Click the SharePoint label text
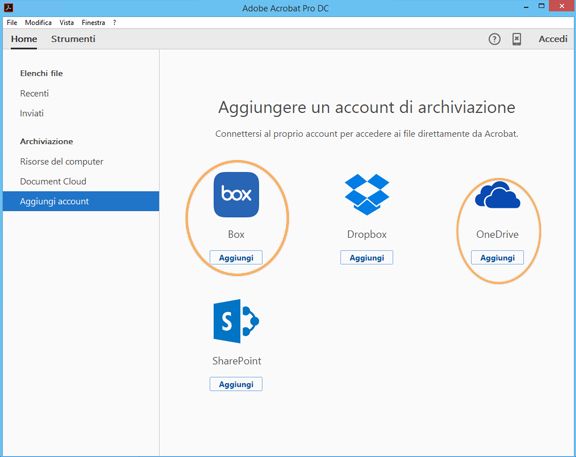576x457 pixels. pyautogui.click(x=236, y=361)
